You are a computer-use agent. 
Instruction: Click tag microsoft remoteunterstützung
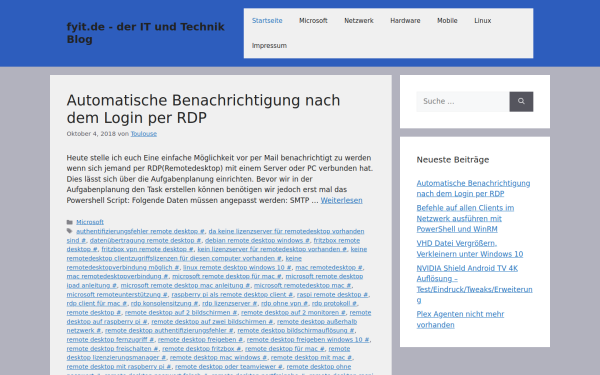coord(117,295)
